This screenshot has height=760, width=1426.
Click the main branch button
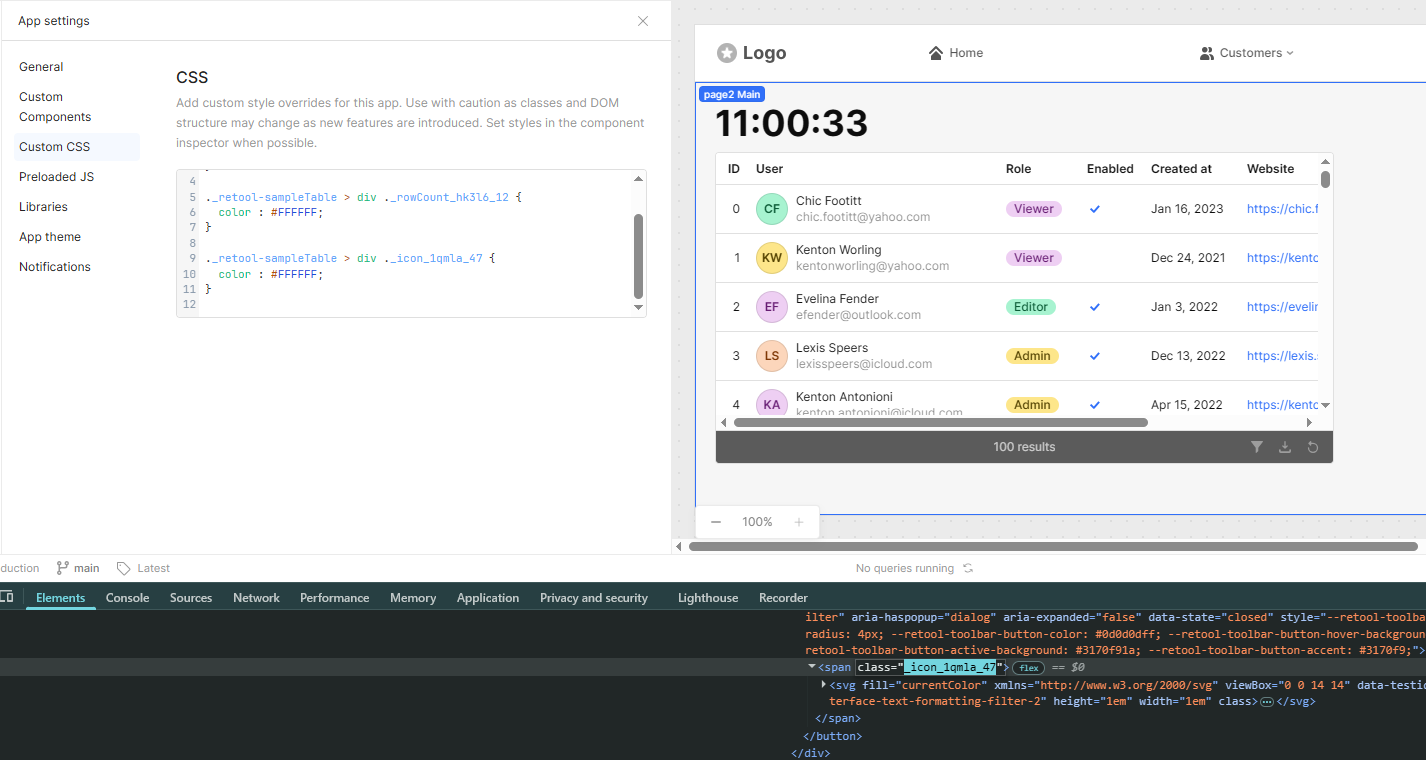pyautogui.click(x=78, y=568)
